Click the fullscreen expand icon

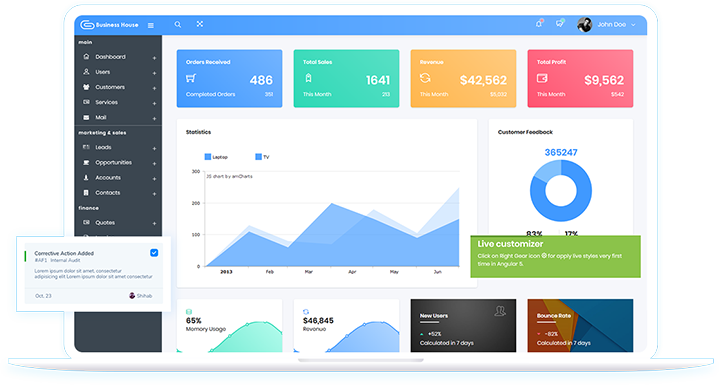click(x=200, y=24)
